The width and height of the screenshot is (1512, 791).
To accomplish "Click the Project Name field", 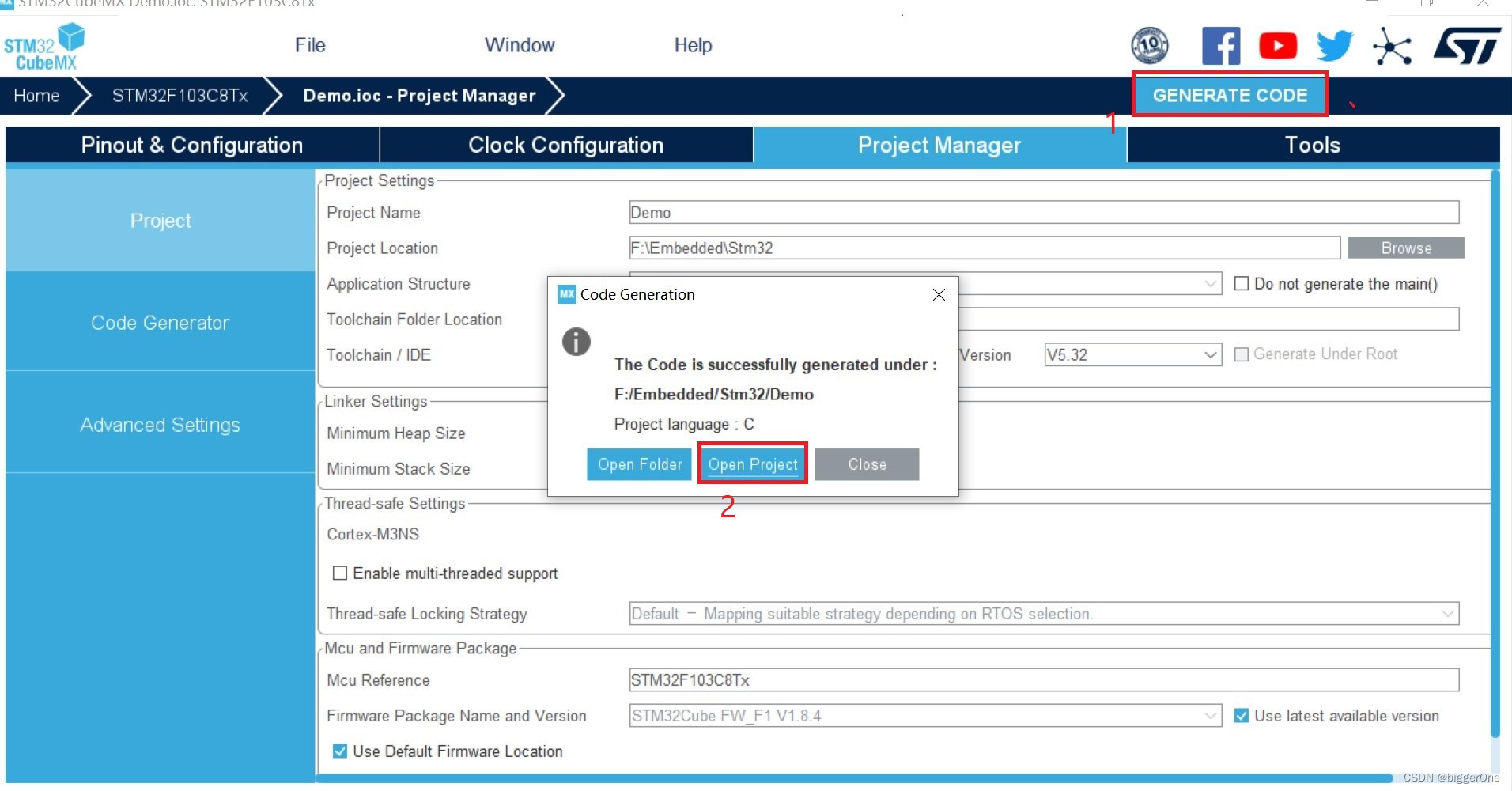I will 1044,212.
